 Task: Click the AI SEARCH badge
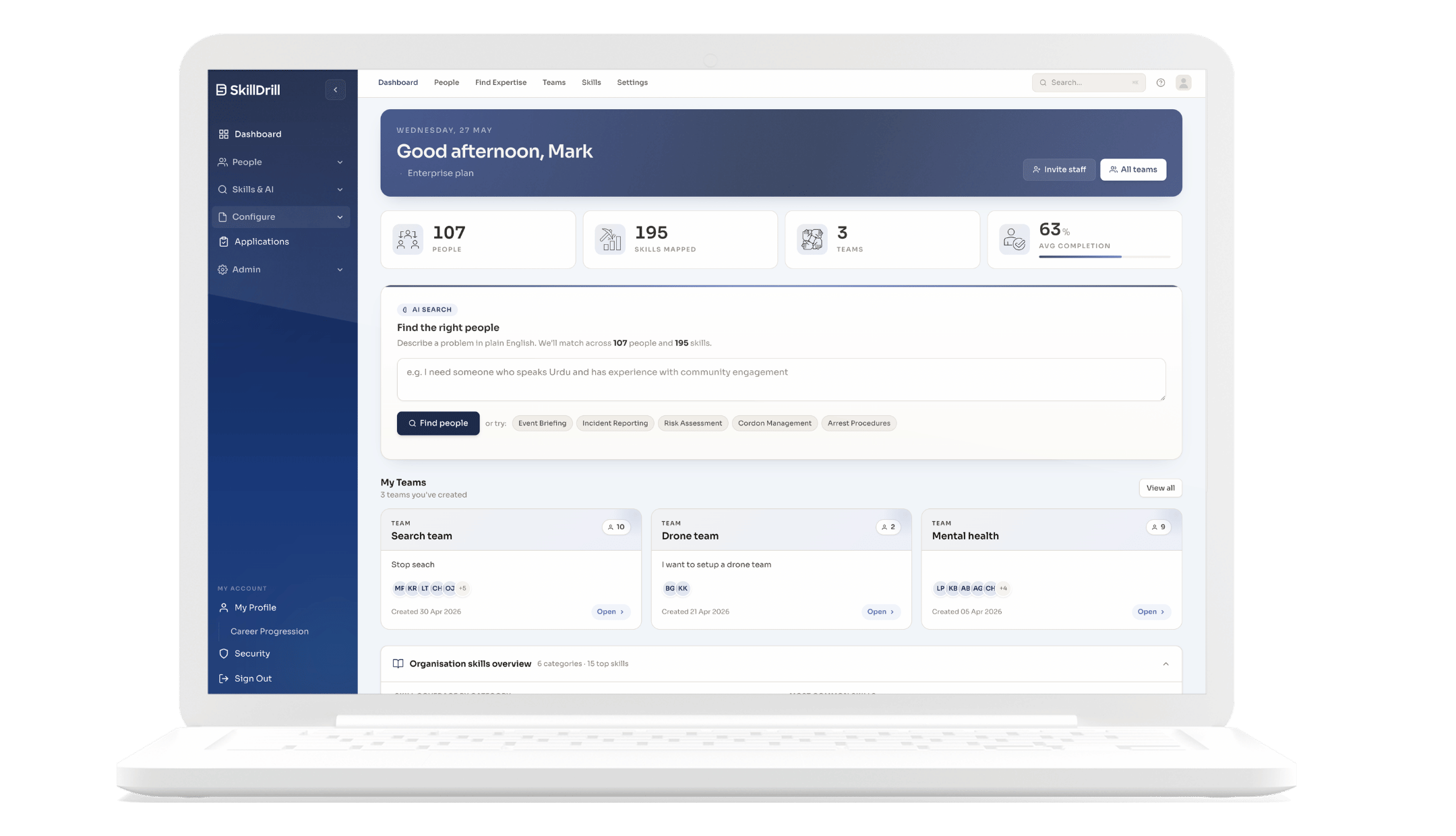427,310
